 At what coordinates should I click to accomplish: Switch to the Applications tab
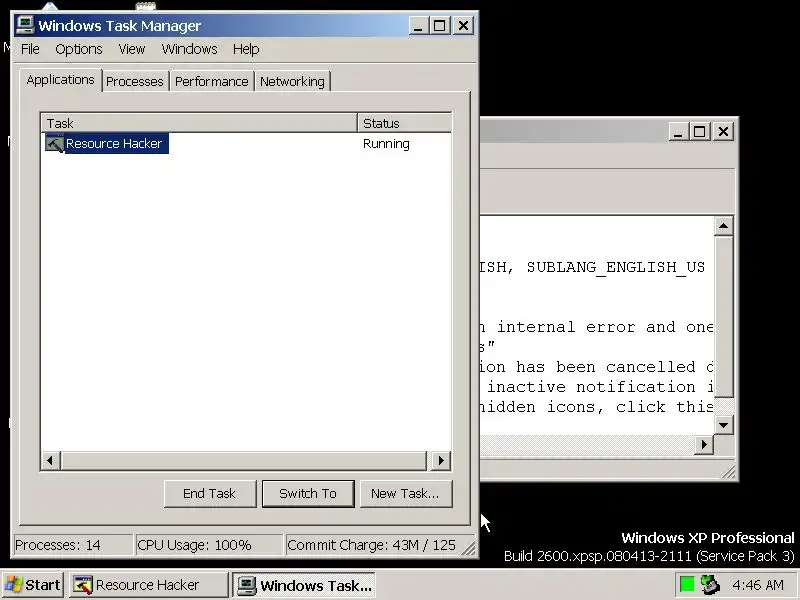click(60, 80)
